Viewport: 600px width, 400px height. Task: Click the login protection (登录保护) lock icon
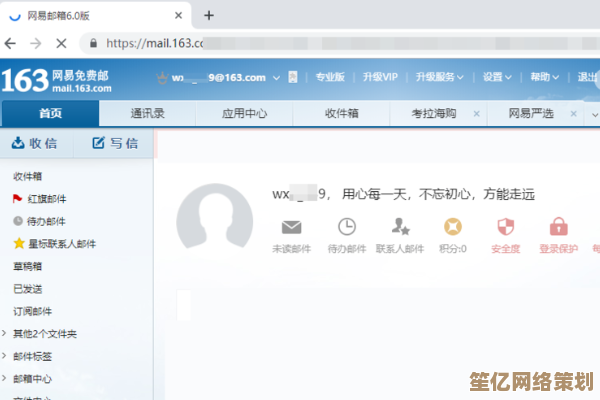click(559, 227)
